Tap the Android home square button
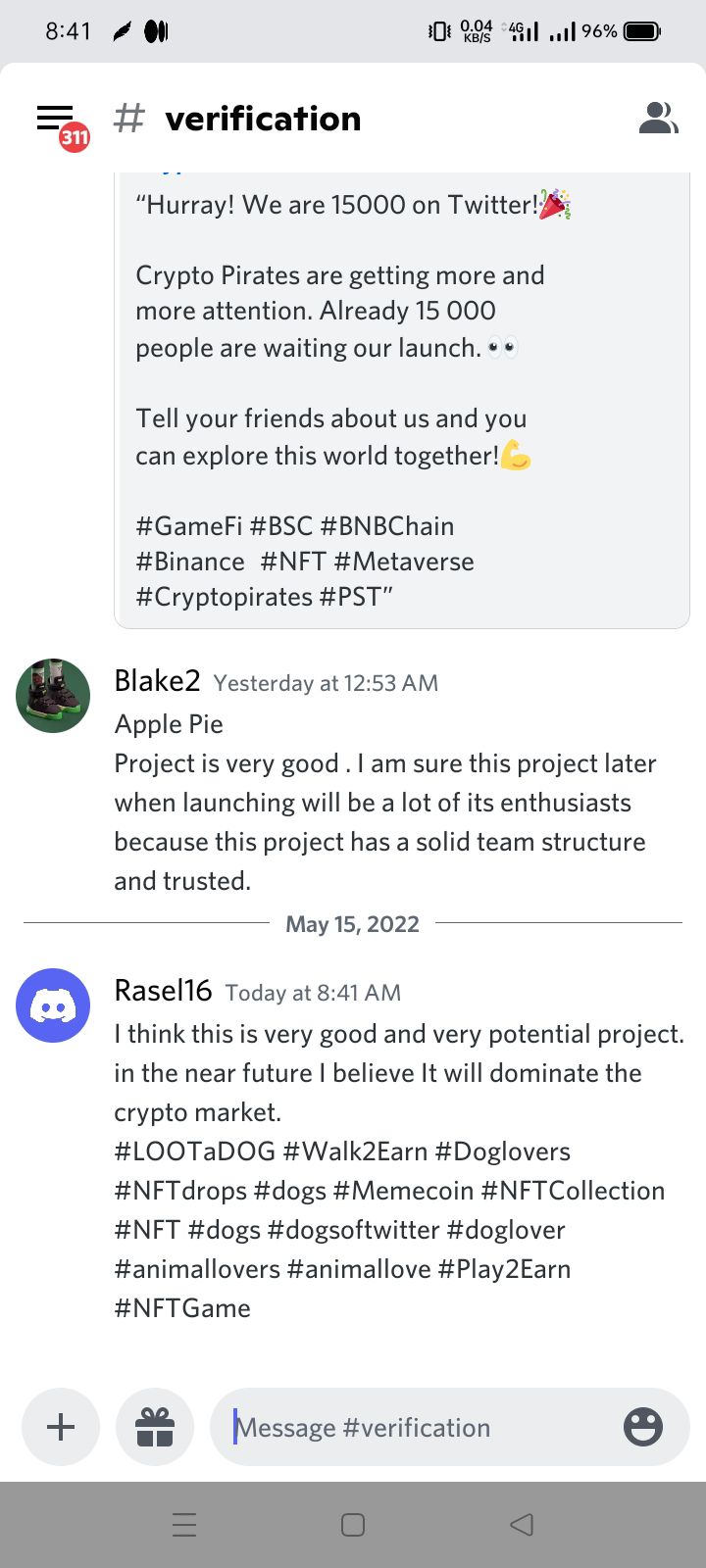Screen dimensions: 706x1568 (353, 1524)
